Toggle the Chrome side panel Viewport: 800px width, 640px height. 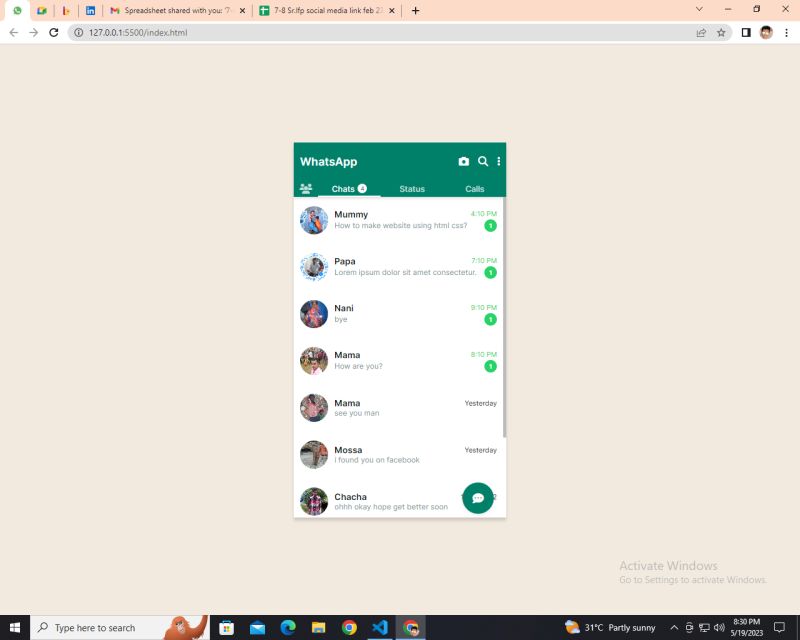point(746,33)
